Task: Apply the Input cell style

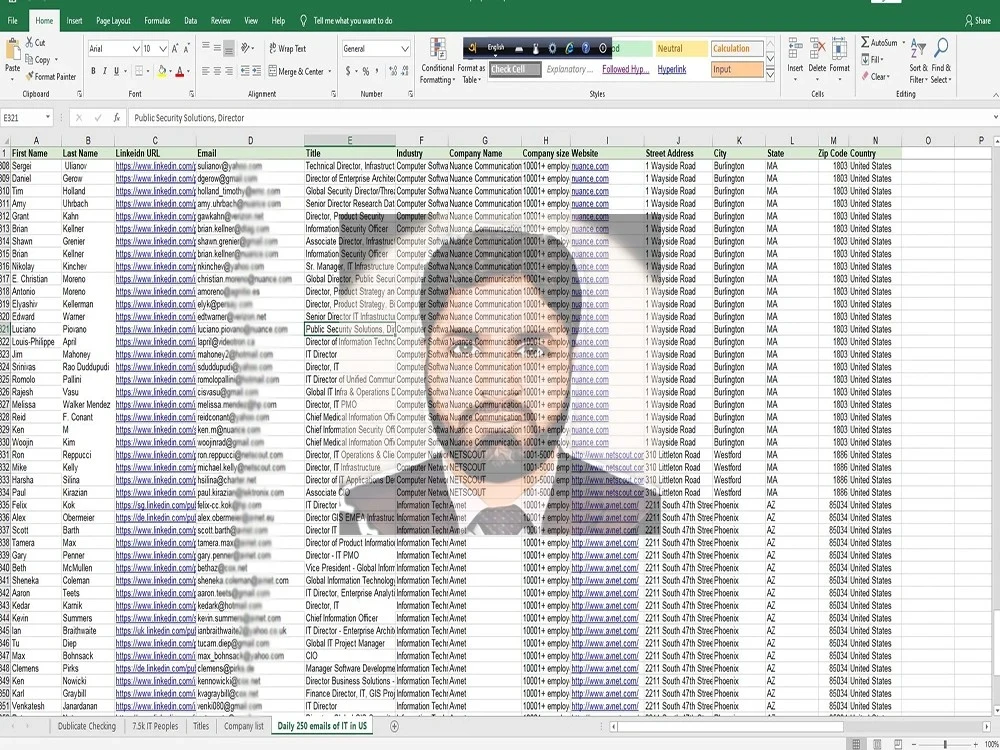Action: click(737, 69)
